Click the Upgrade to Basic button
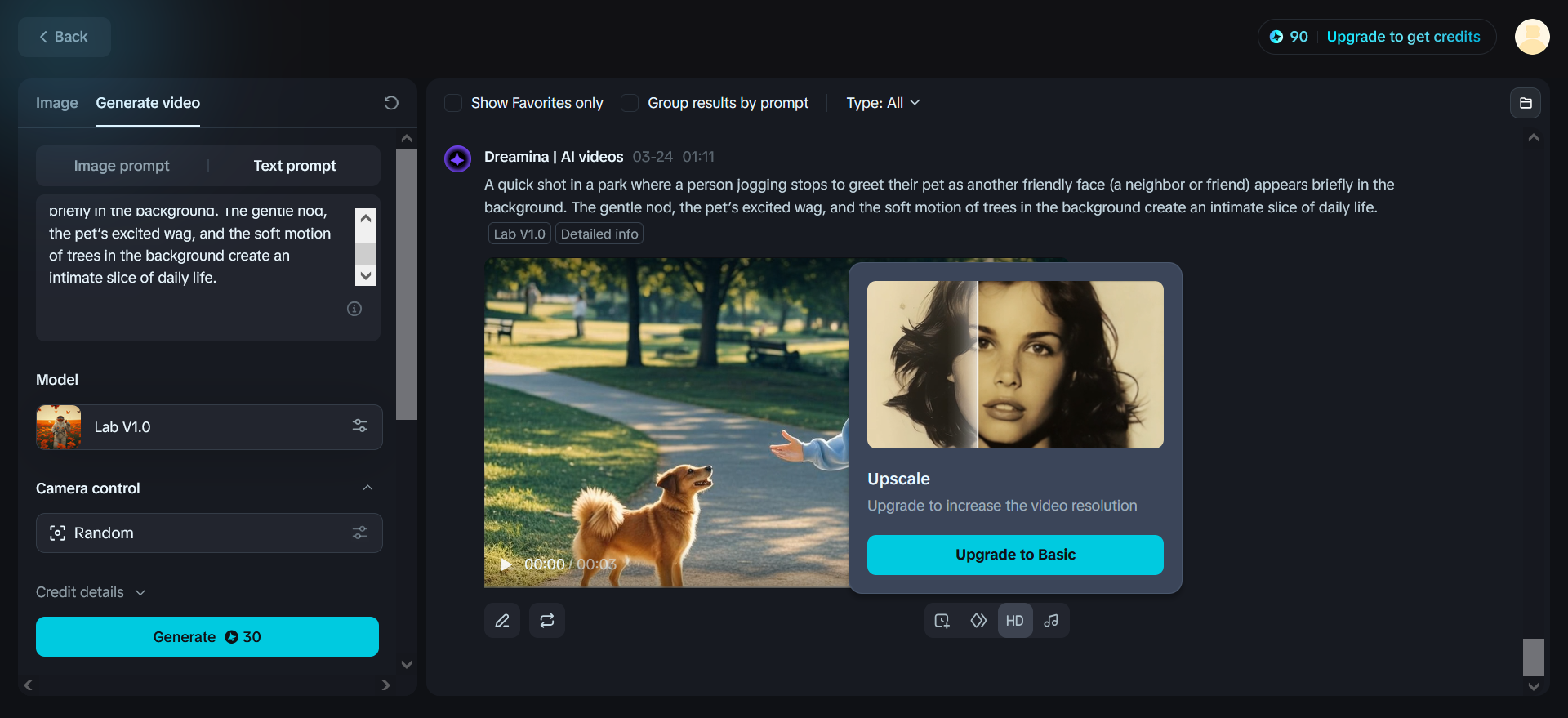Viewport: 1568px width, 718px height. pos(1015,555)
